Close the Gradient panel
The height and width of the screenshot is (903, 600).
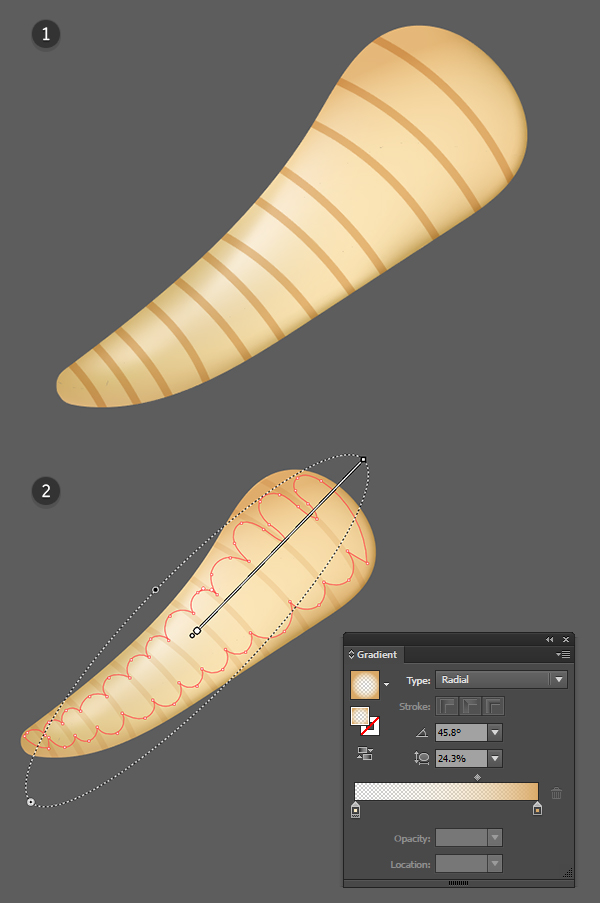pos(566,639)
